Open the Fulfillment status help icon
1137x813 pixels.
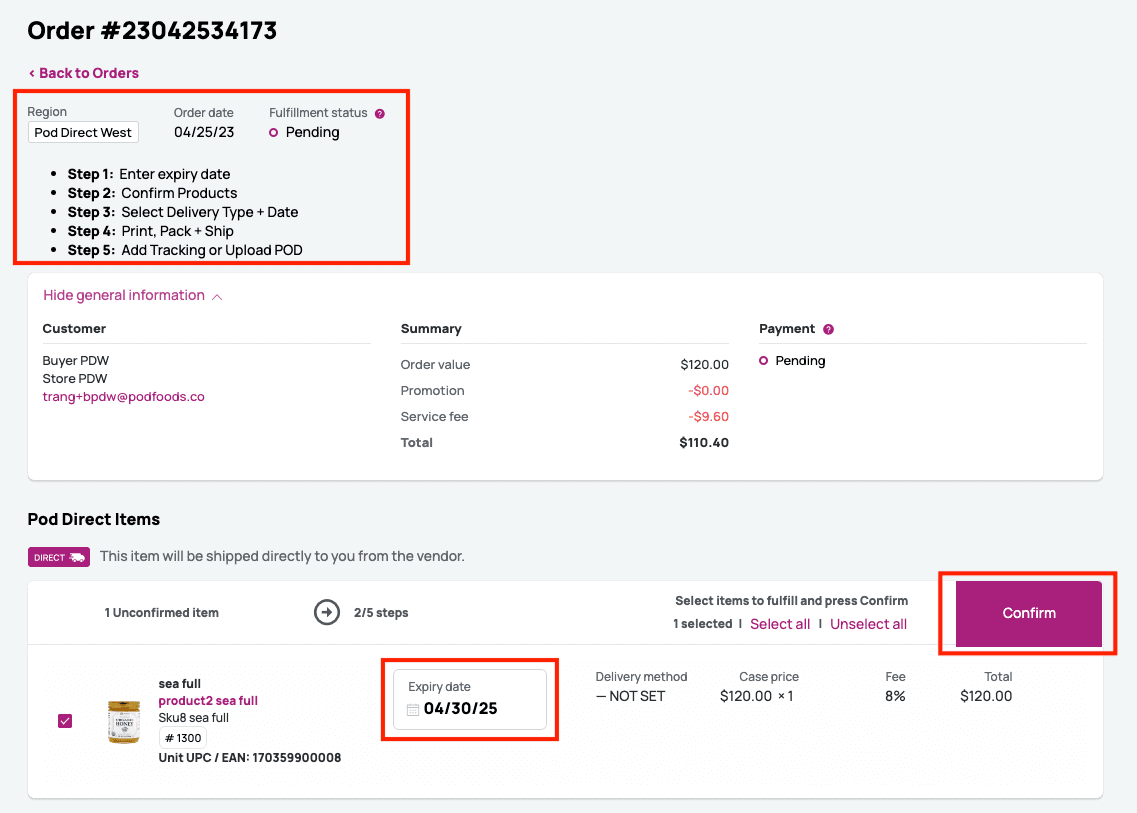[379, 114]
